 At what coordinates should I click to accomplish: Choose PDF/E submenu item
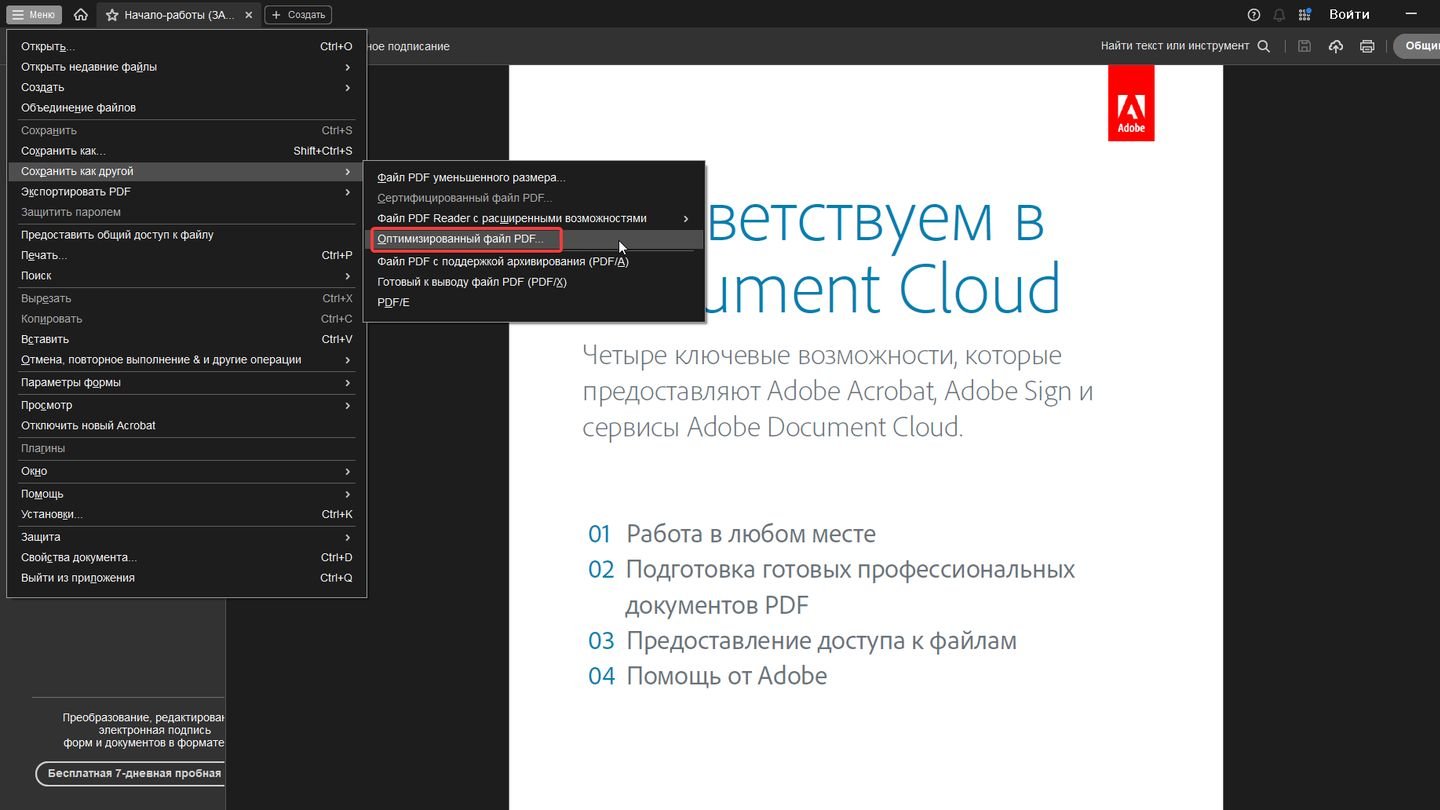[534, 302]
